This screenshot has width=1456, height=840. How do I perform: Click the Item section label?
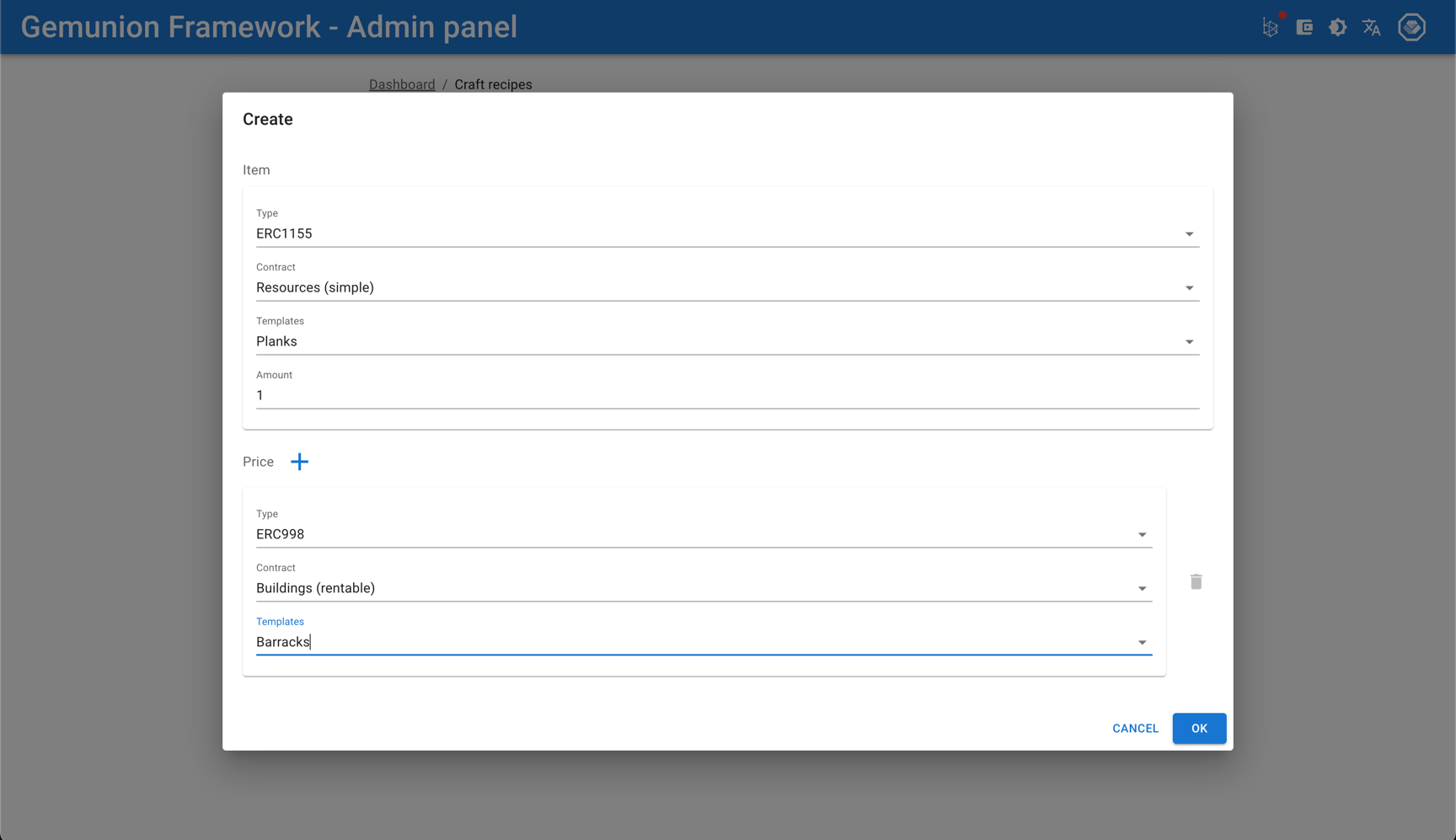pyautogui.click(x=256, y=170)
